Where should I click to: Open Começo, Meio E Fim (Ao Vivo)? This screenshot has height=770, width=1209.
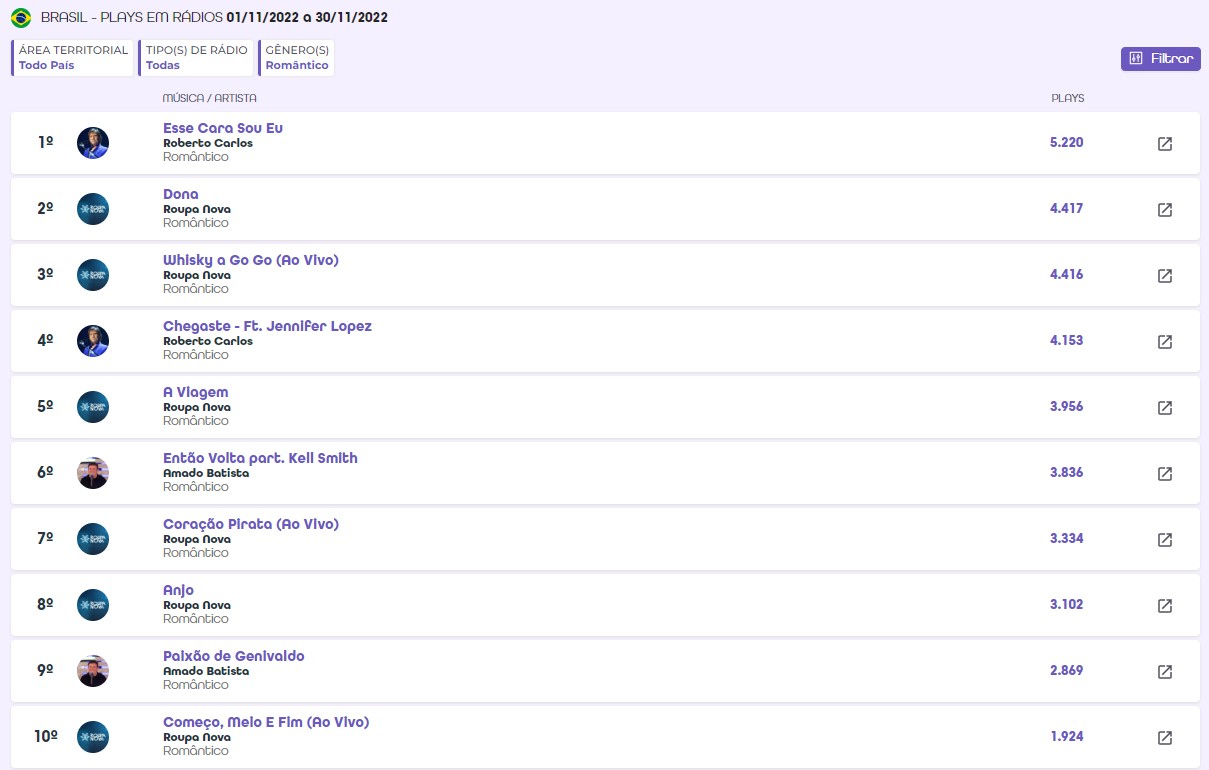(266, 722)
